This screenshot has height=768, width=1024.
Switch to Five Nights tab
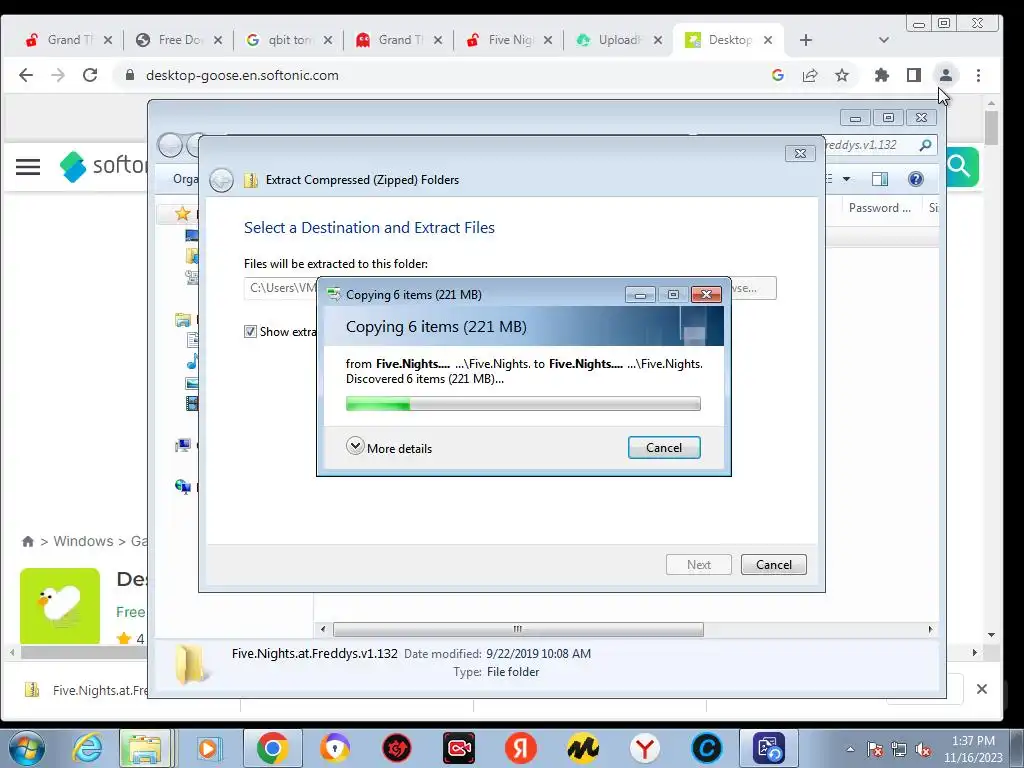click(508, 40)
